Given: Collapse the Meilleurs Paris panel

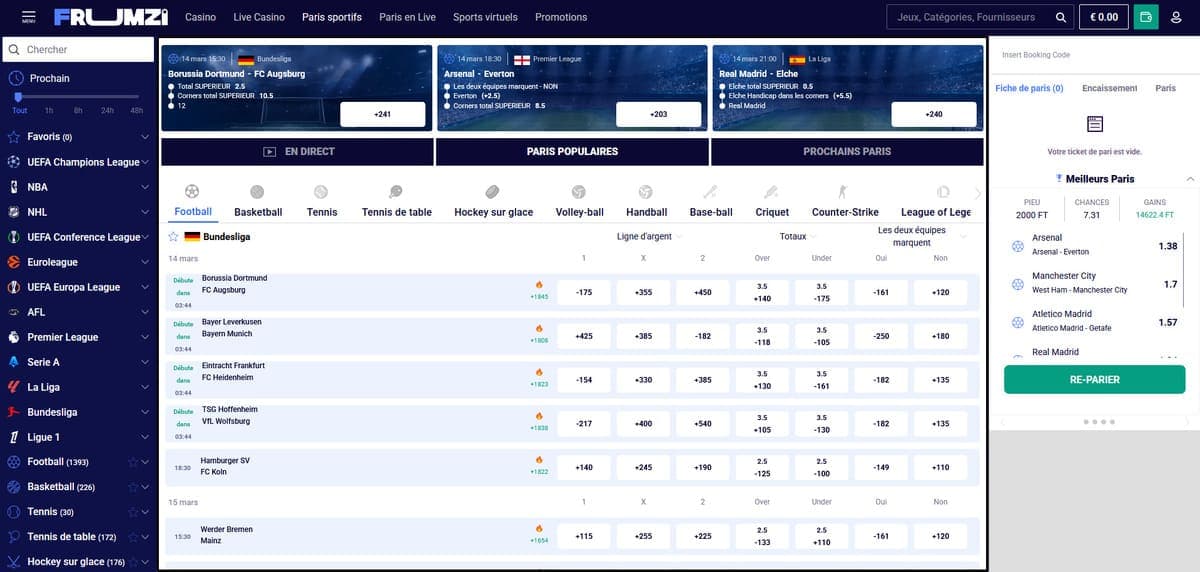Looking at the screenshot, I should (x=1190, y=179).
